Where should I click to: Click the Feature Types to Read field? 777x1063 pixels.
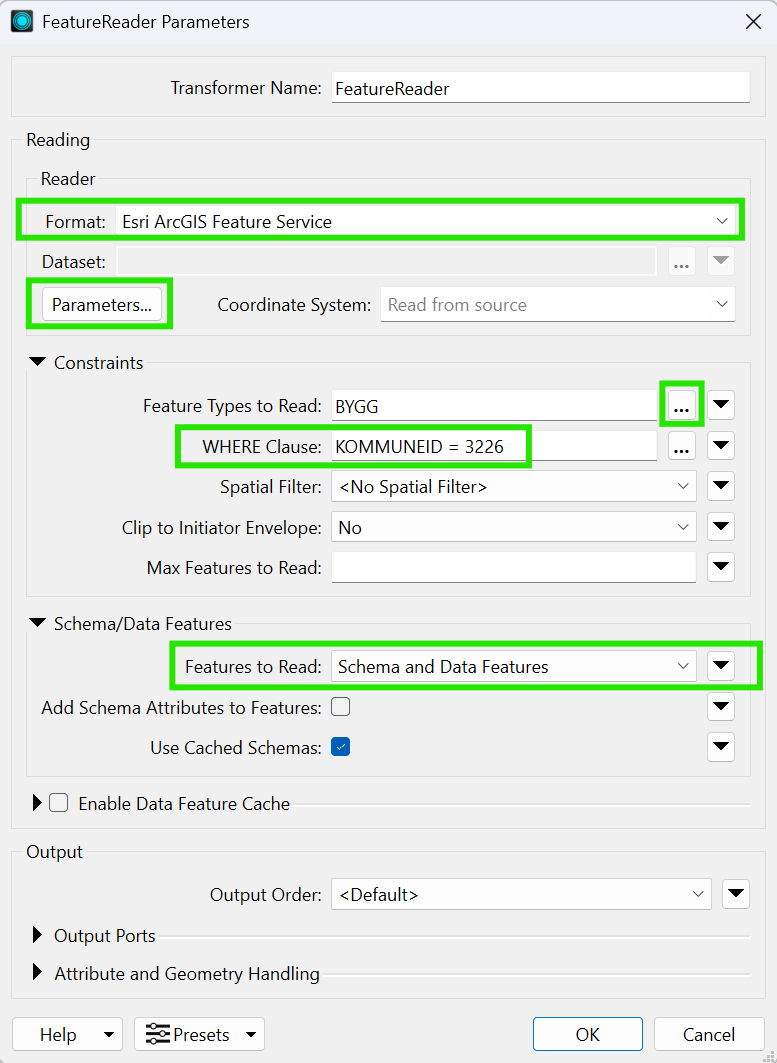(494, 406)
